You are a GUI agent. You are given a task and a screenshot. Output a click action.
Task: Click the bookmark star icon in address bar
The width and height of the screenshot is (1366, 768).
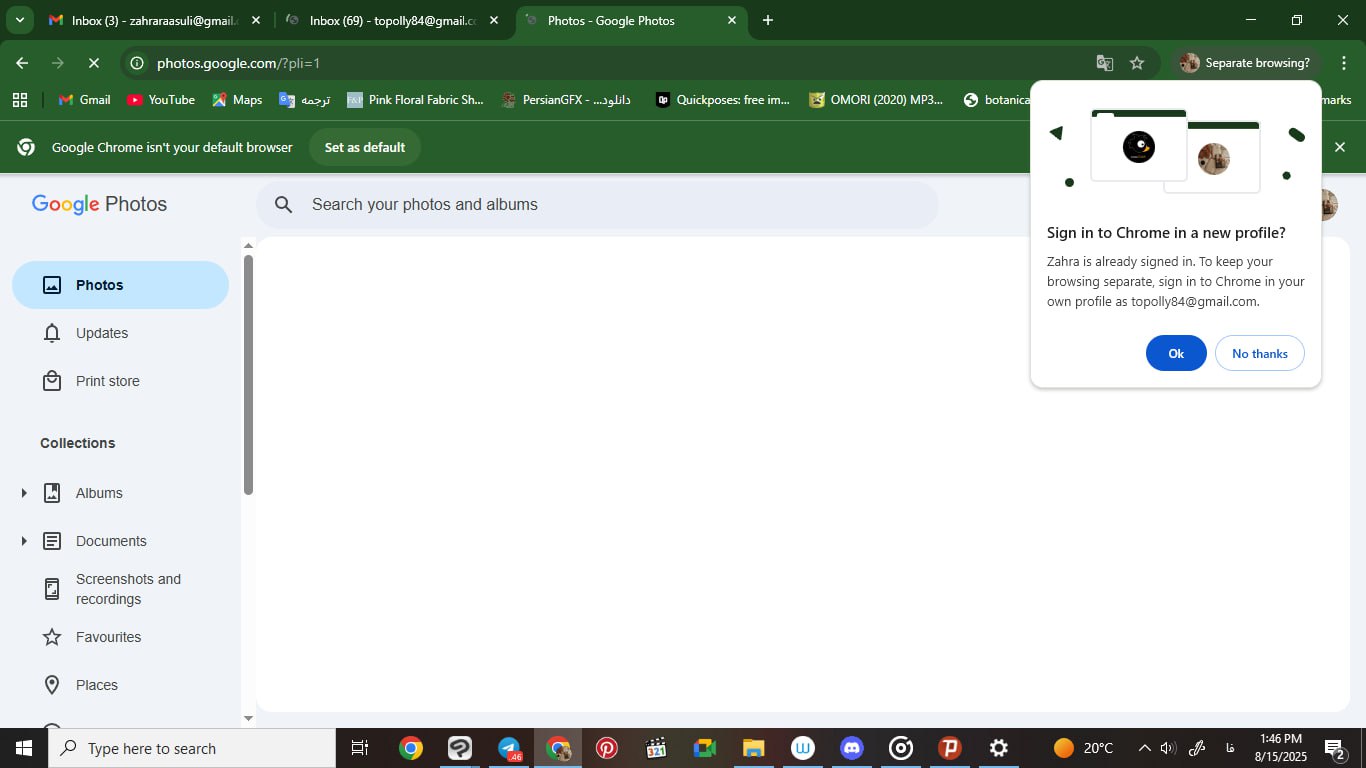point(1137,63)
